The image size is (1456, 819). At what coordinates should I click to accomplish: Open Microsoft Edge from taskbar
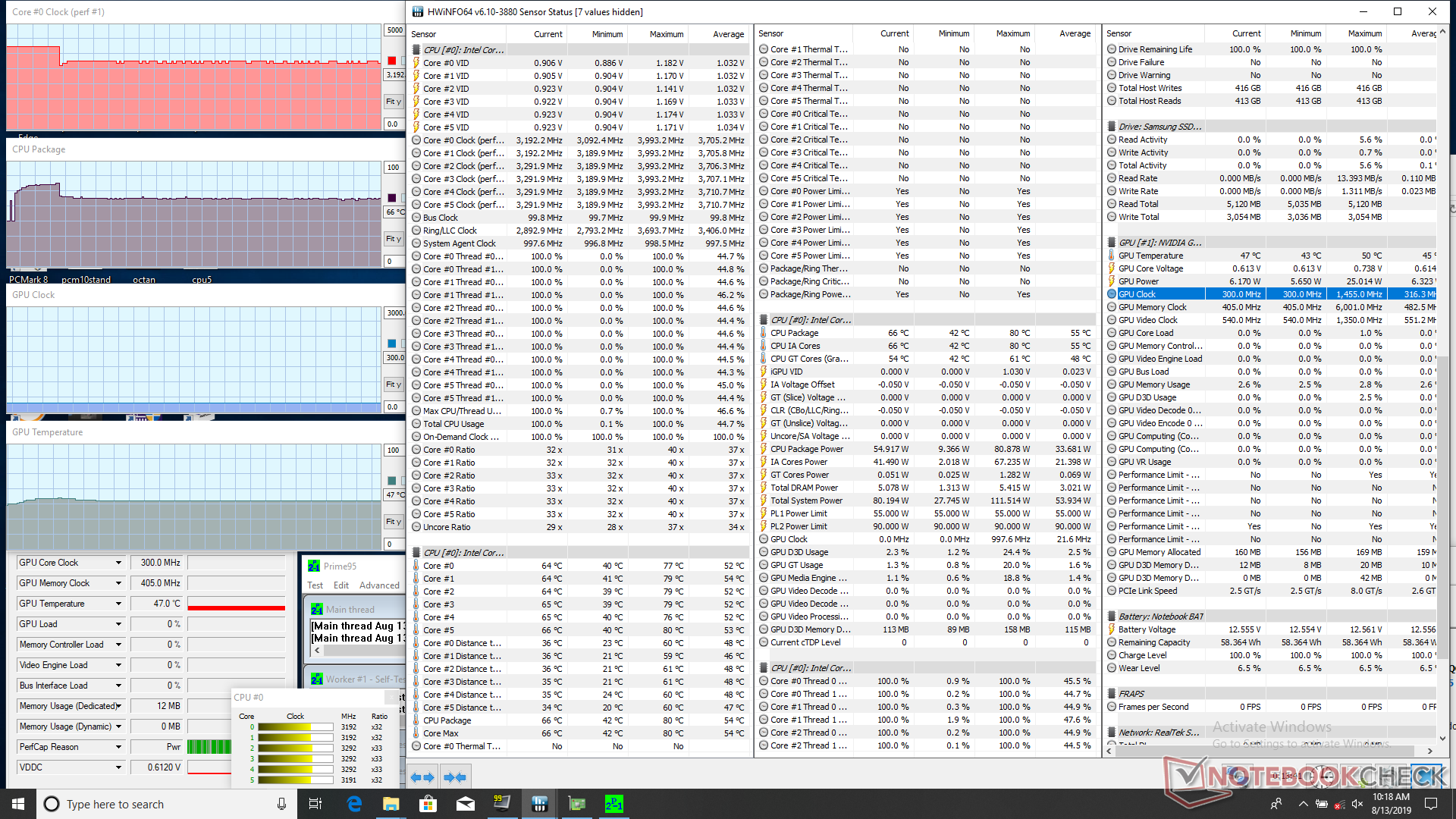point(354,804)
